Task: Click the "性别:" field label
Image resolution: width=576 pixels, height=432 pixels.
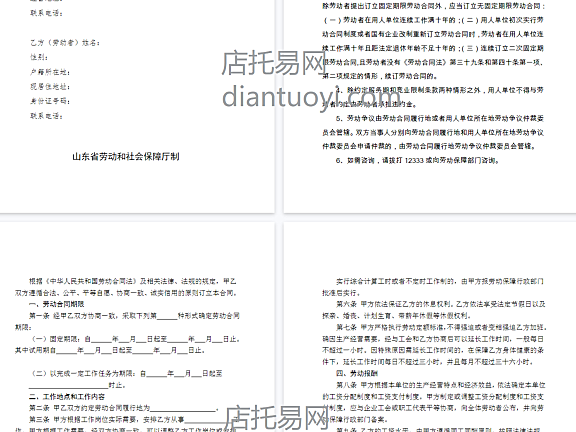Action: (x=39, y=57)
